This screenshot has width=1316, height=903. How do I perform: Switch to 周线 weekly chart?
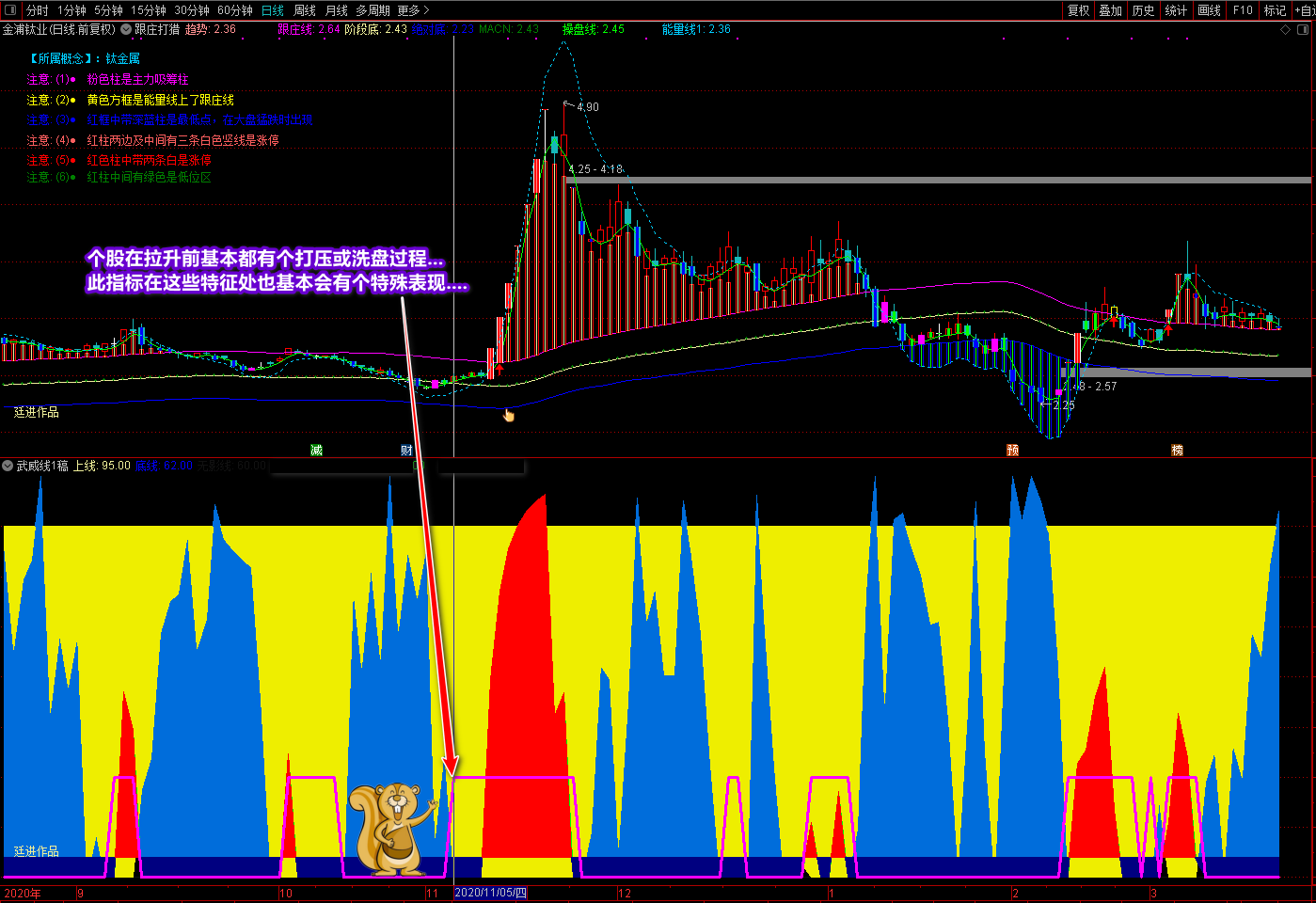(x=305, y=10)
